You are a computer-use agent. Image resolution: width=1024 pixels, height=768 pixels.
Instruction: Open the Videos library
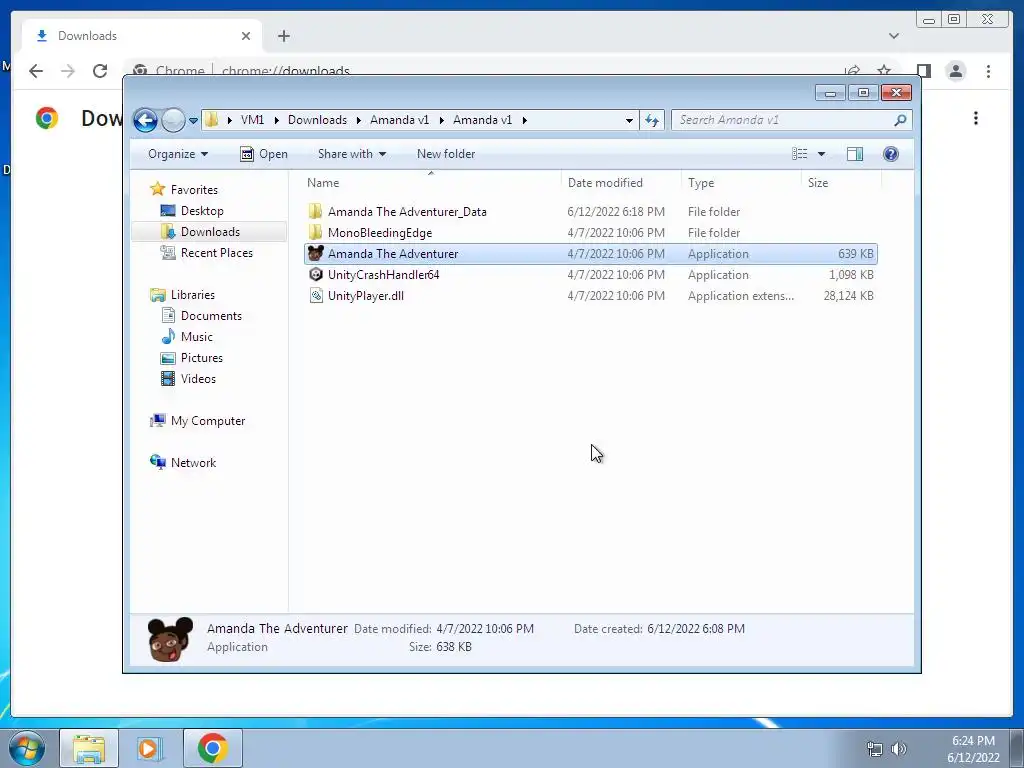pyautogui.click(x=198, y=378)
